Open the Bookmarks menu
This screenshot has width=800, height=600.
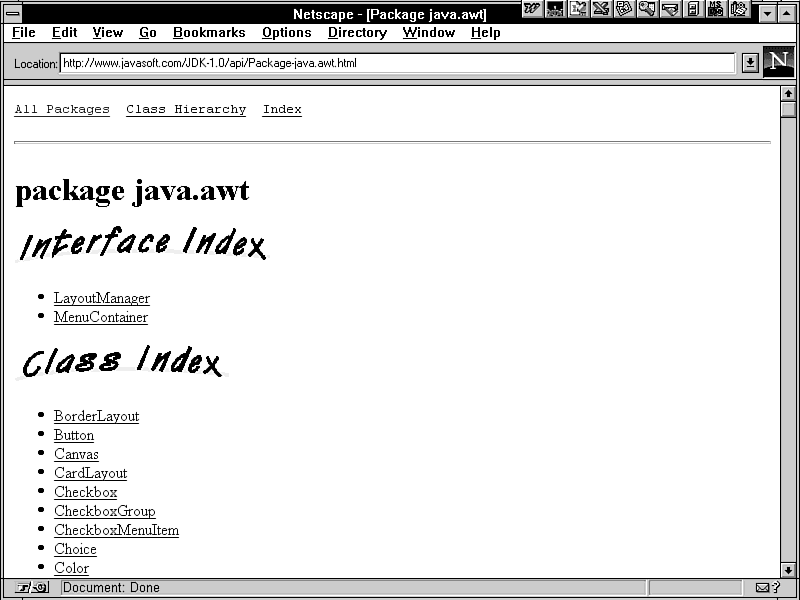click(209, 33)
